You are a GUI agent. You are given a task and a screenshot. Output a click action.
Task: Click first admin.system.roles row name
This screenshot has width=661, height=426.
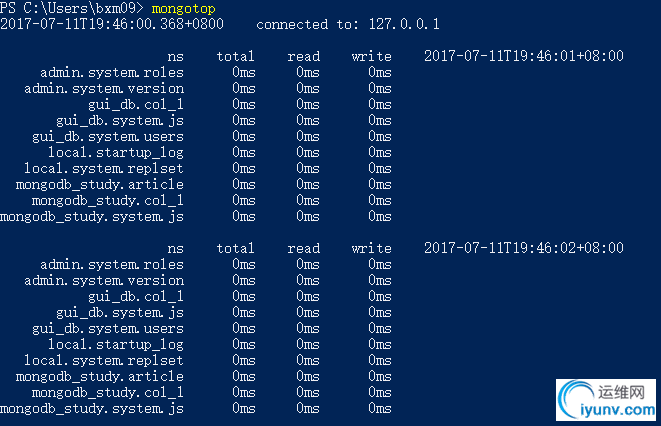(x=112, y=72)
